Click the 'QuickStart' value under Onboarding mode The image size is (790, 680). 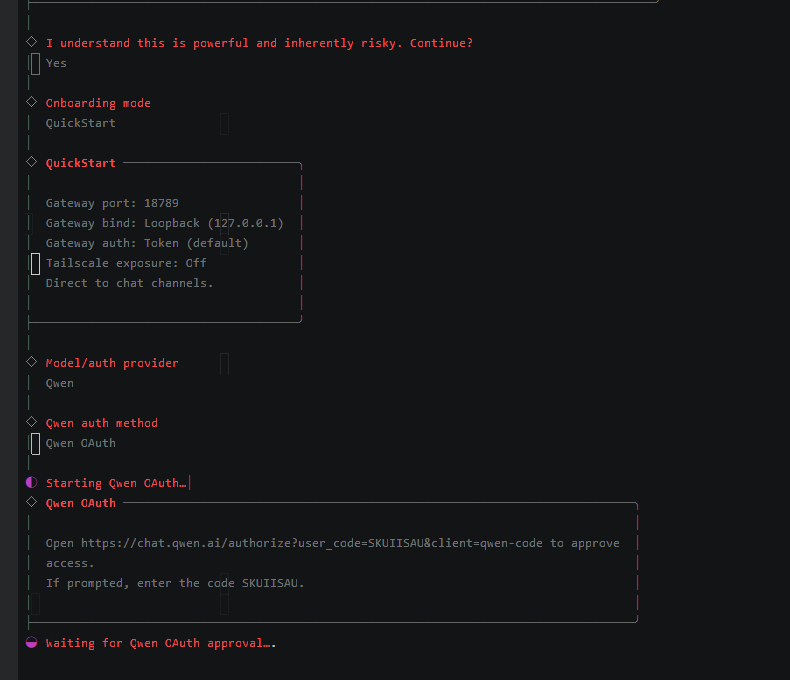(x=81, y=123)
